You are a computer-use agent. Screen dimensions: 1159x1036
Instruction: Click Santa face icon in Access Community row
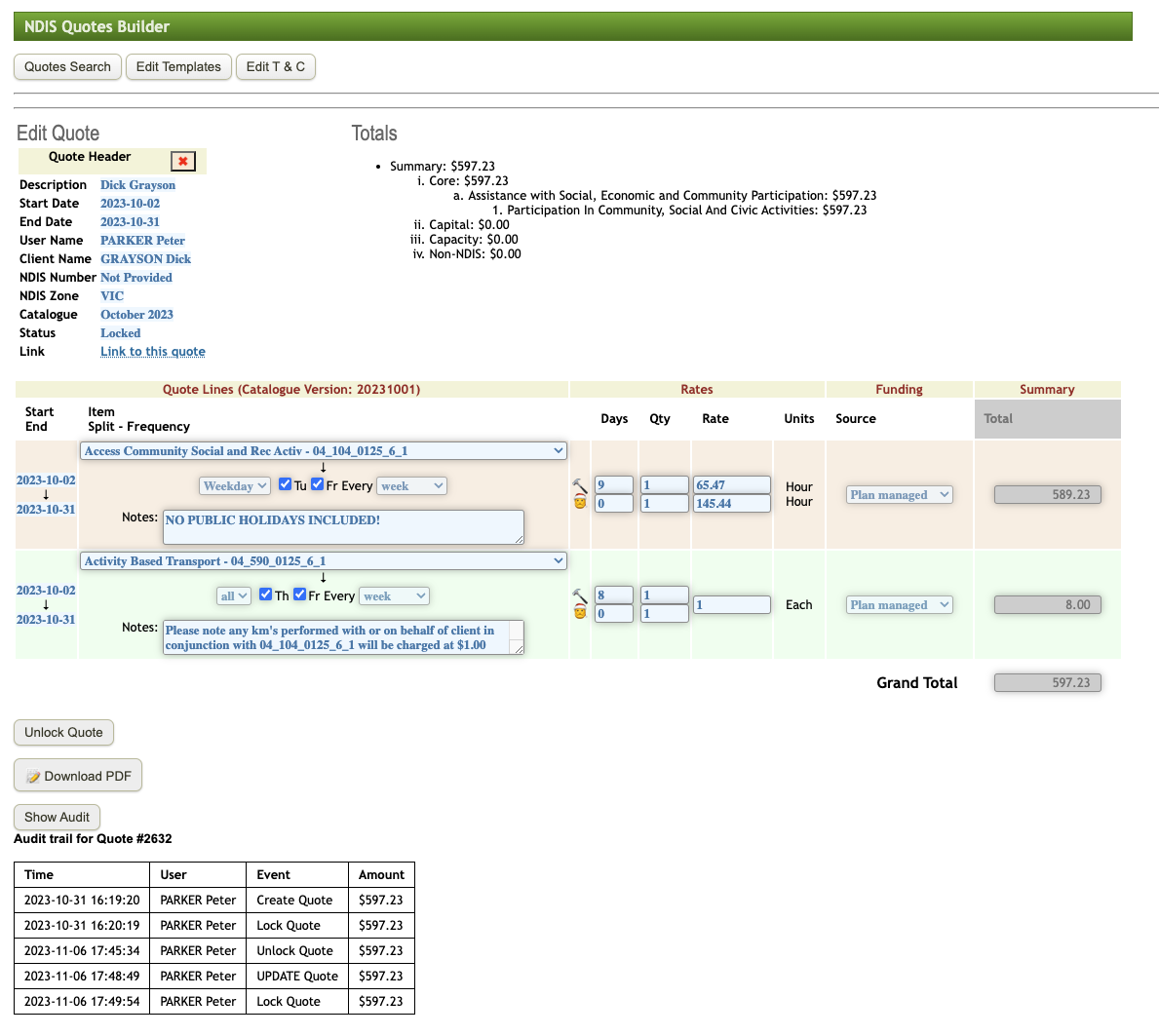(580, 503)
